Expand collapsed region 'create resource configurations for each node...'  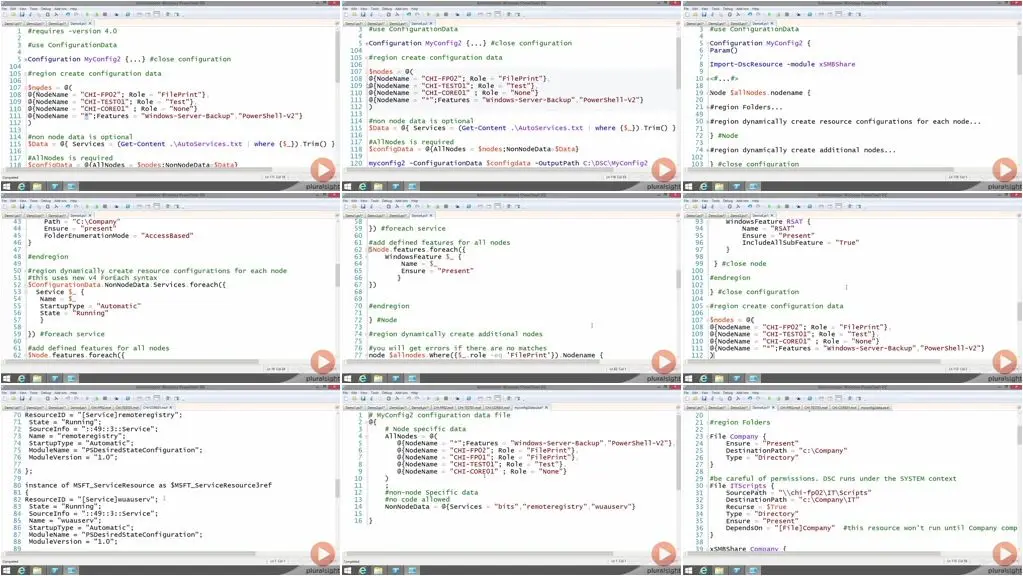coord(706,121)
